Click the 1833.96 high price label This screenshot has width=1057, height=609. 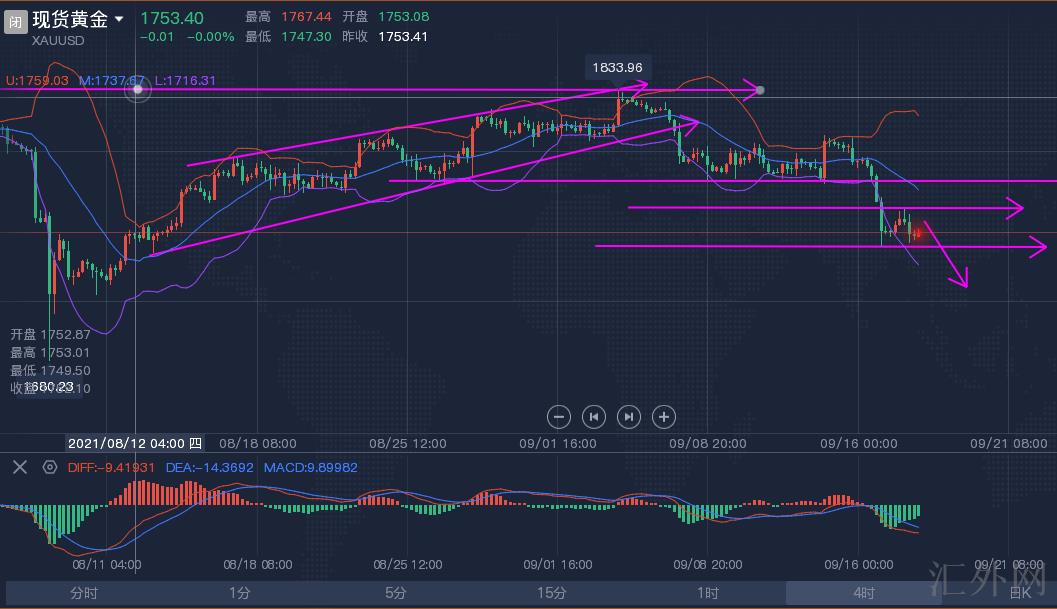[x=617, y=67]
